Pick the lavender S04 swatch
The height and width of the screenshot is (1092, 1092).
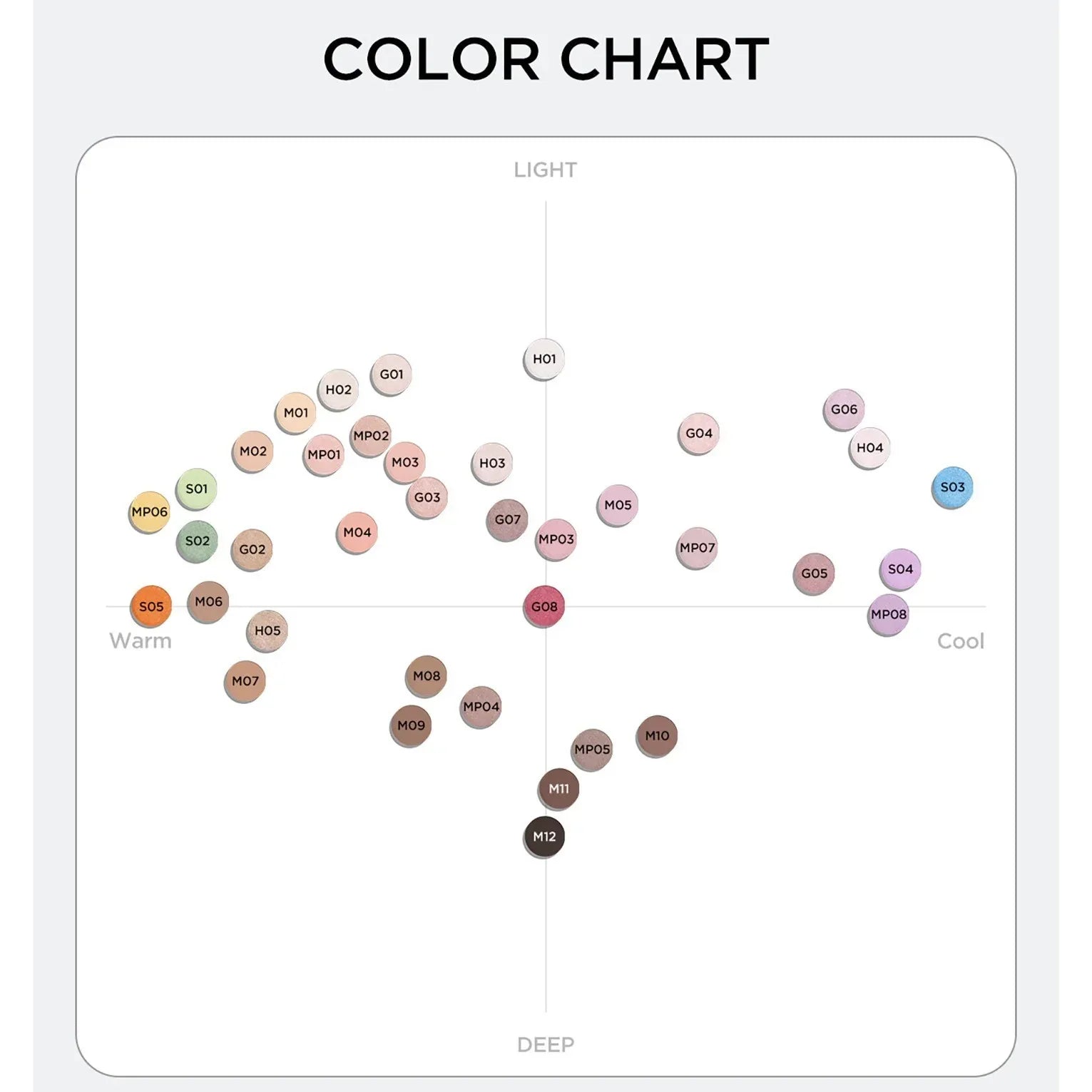900,569
